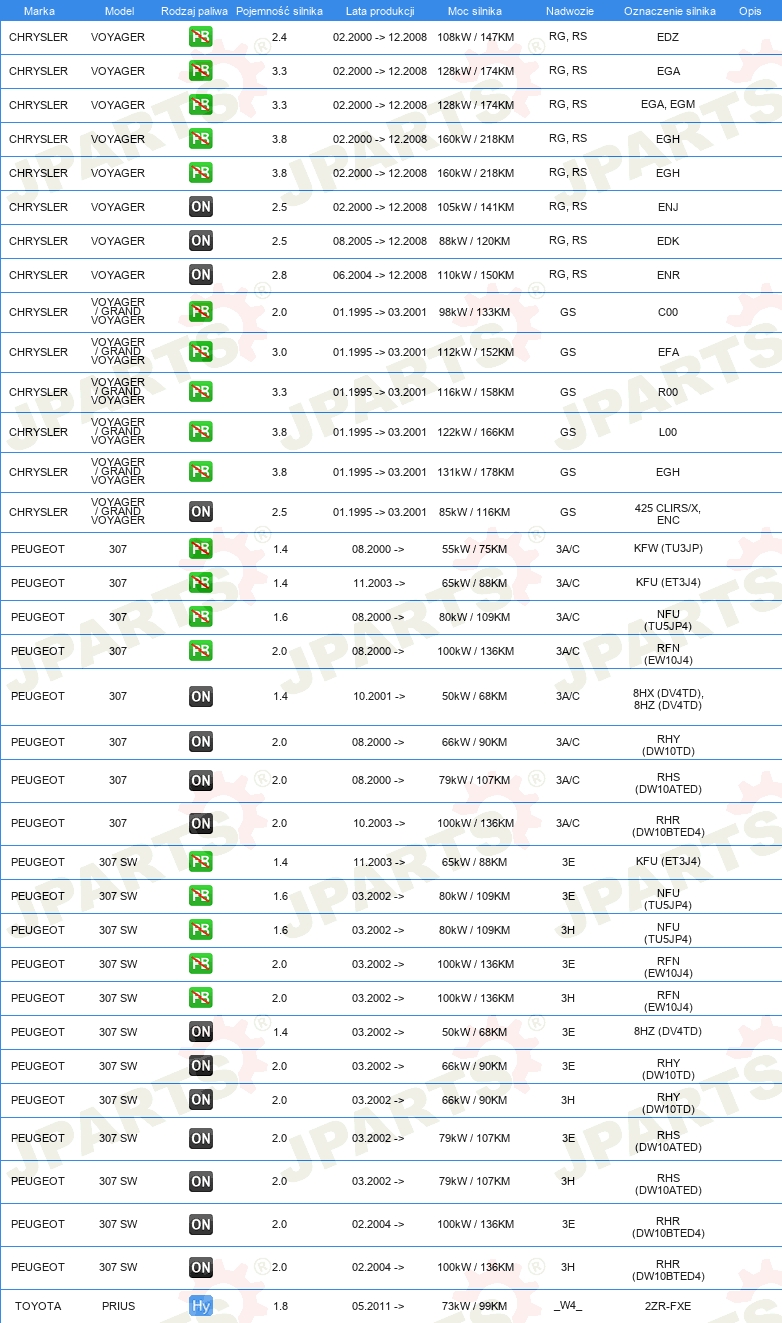Select petrol icon in Grand Voyager R00 row
Image resolution: width=782 pixels, height=1323 pixels.
[201, 392]
